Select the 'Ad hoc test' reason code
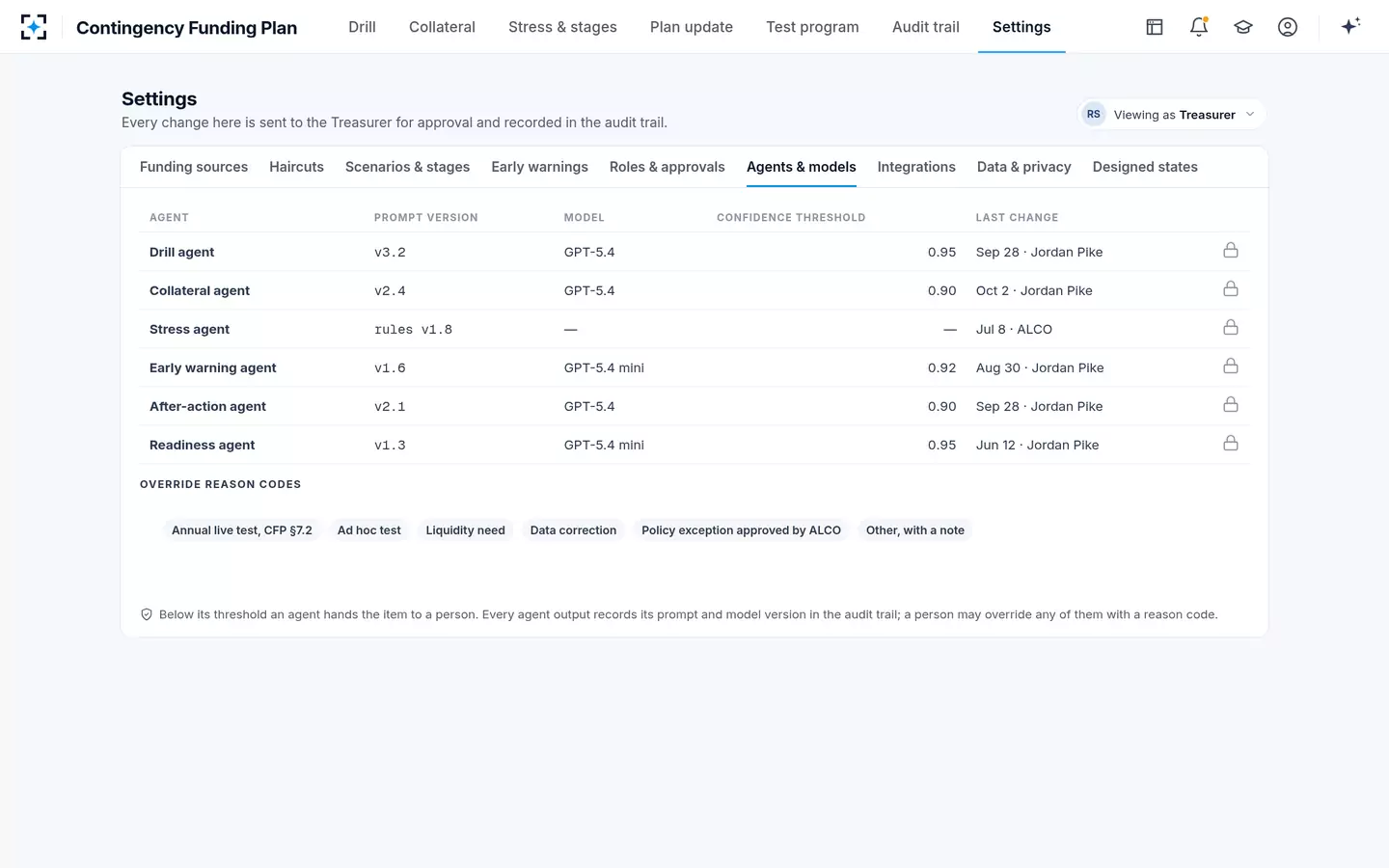The height and width of the screenshot is (868, 1389). pos(369,530)
